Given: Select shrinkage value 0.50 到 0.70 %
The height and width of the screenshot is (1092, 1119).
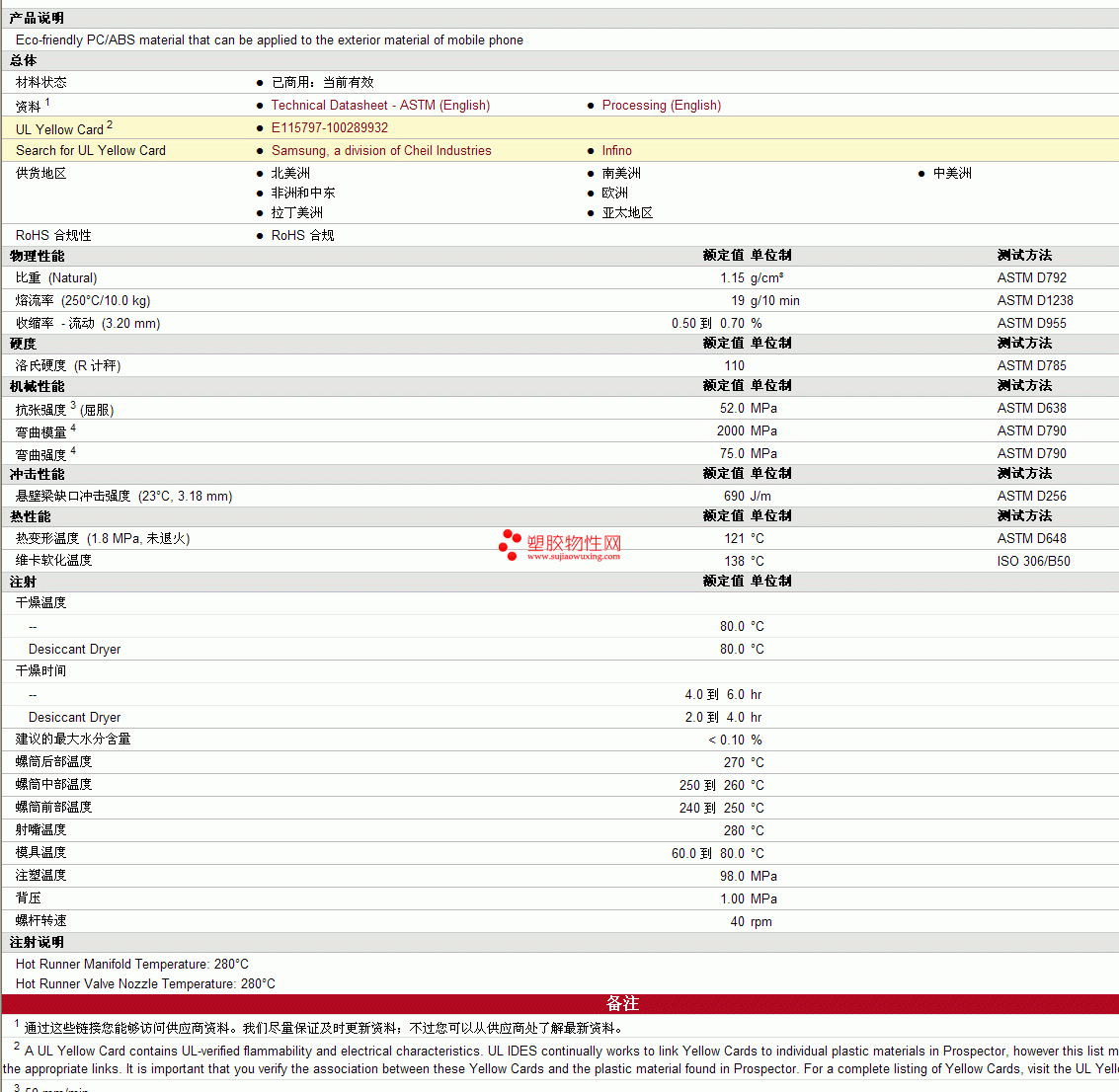Looking at the screenshot, I should point(716,324).
